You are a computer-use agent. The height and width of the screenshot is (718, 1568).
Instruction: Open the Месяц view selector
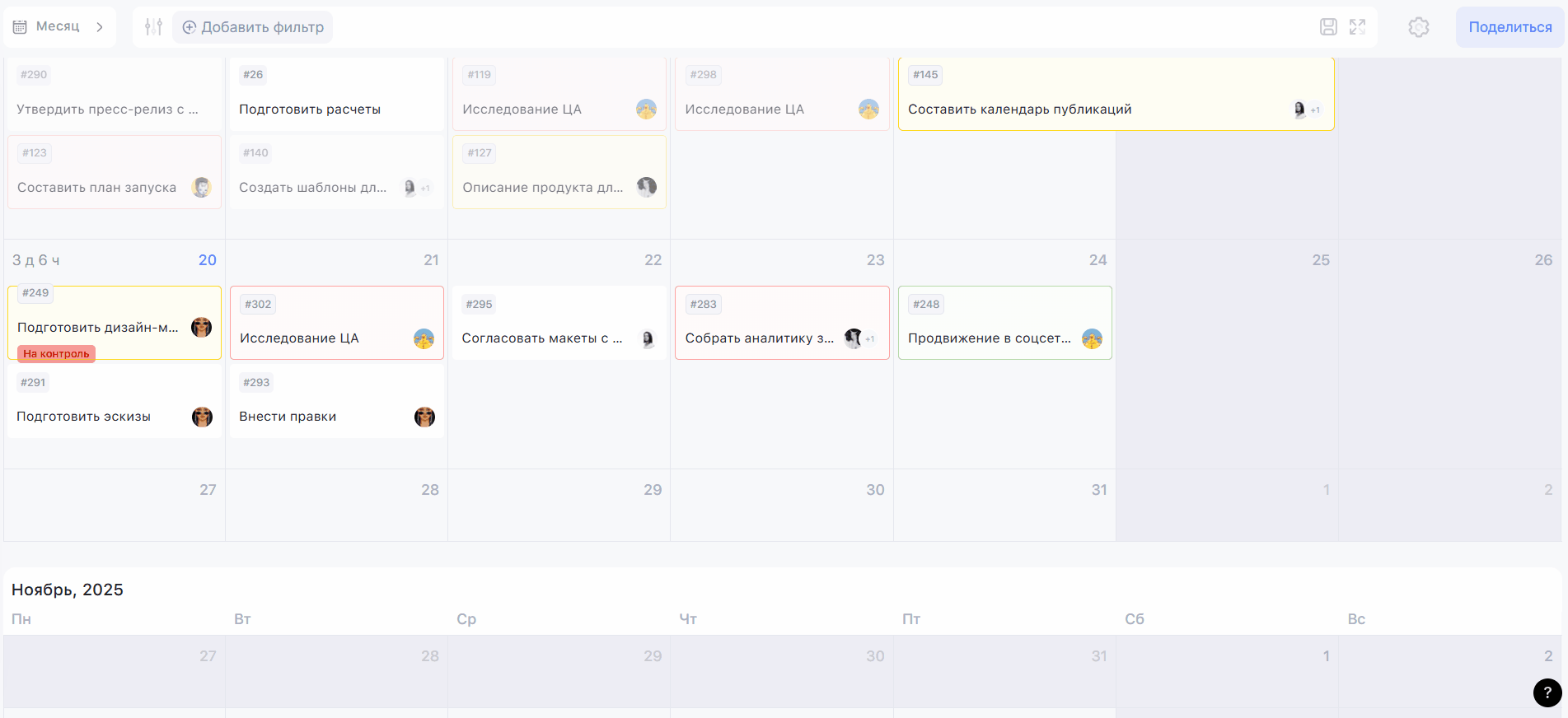(x=58, y=27)
